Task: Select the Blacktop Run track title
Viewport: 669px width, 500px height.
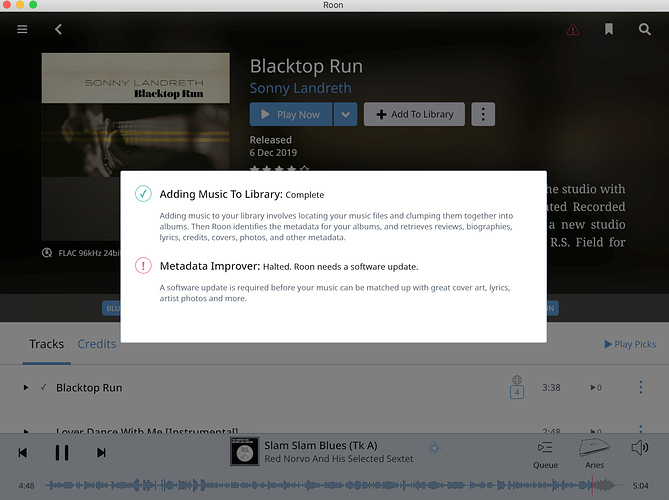Action: coord(89,388)
